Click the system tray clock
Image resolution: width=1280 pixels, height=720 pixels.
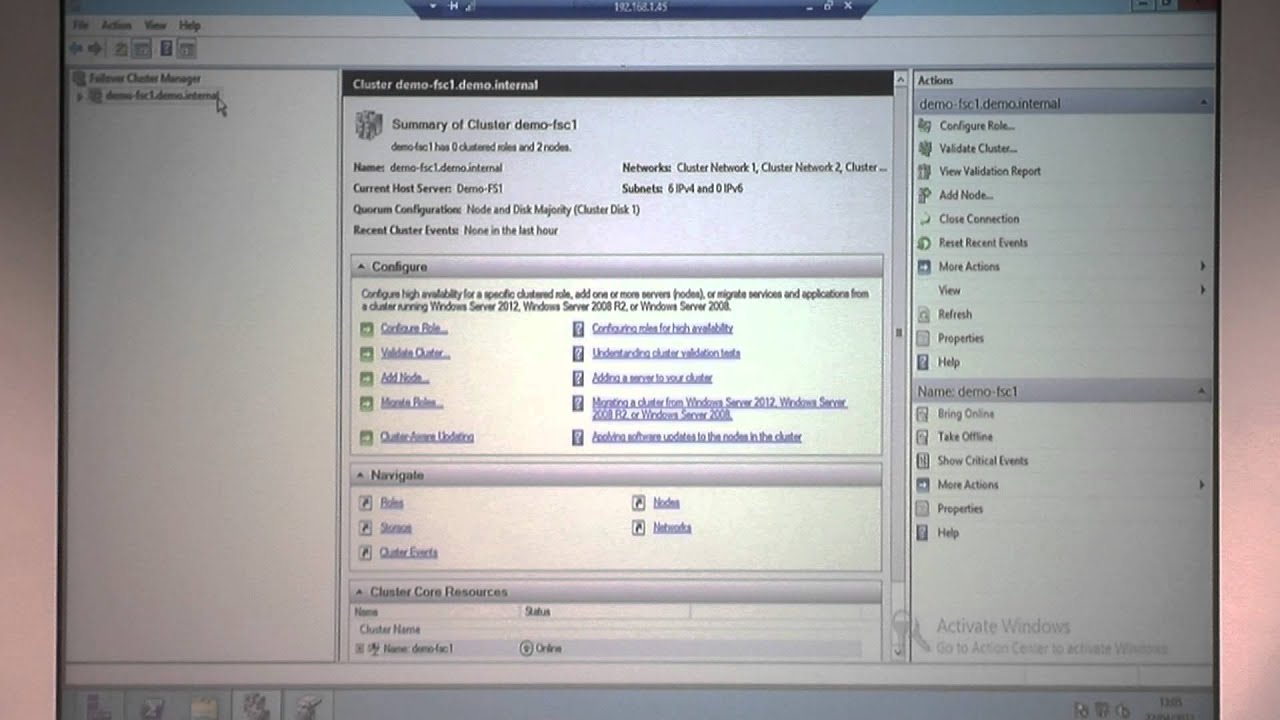(x=1169, y=707)
